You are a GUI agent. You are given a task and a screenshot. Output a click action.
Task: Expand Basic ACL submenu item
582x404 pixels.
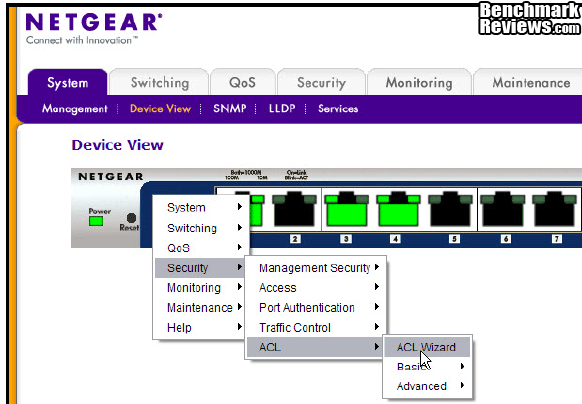click(427, 367)
